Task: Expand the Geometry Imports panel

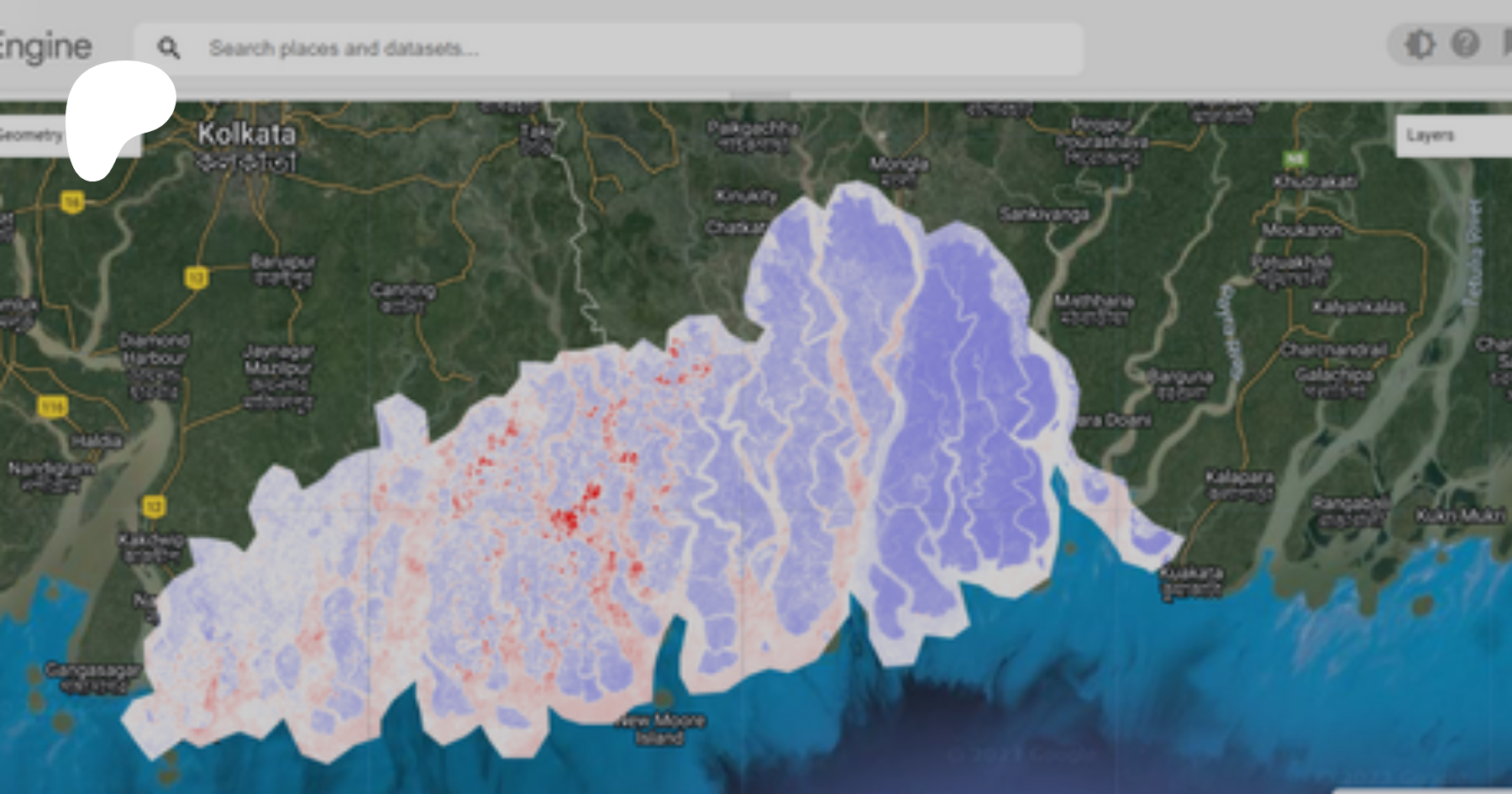Action: 32,135
